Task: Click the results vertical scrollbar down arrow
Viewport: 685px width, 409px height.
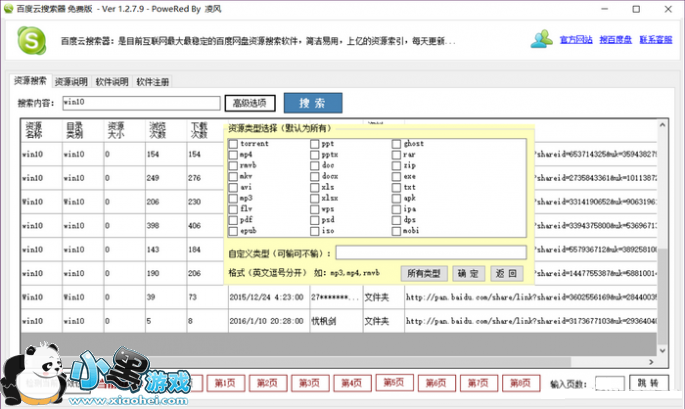Action: (x=662, y=350)
